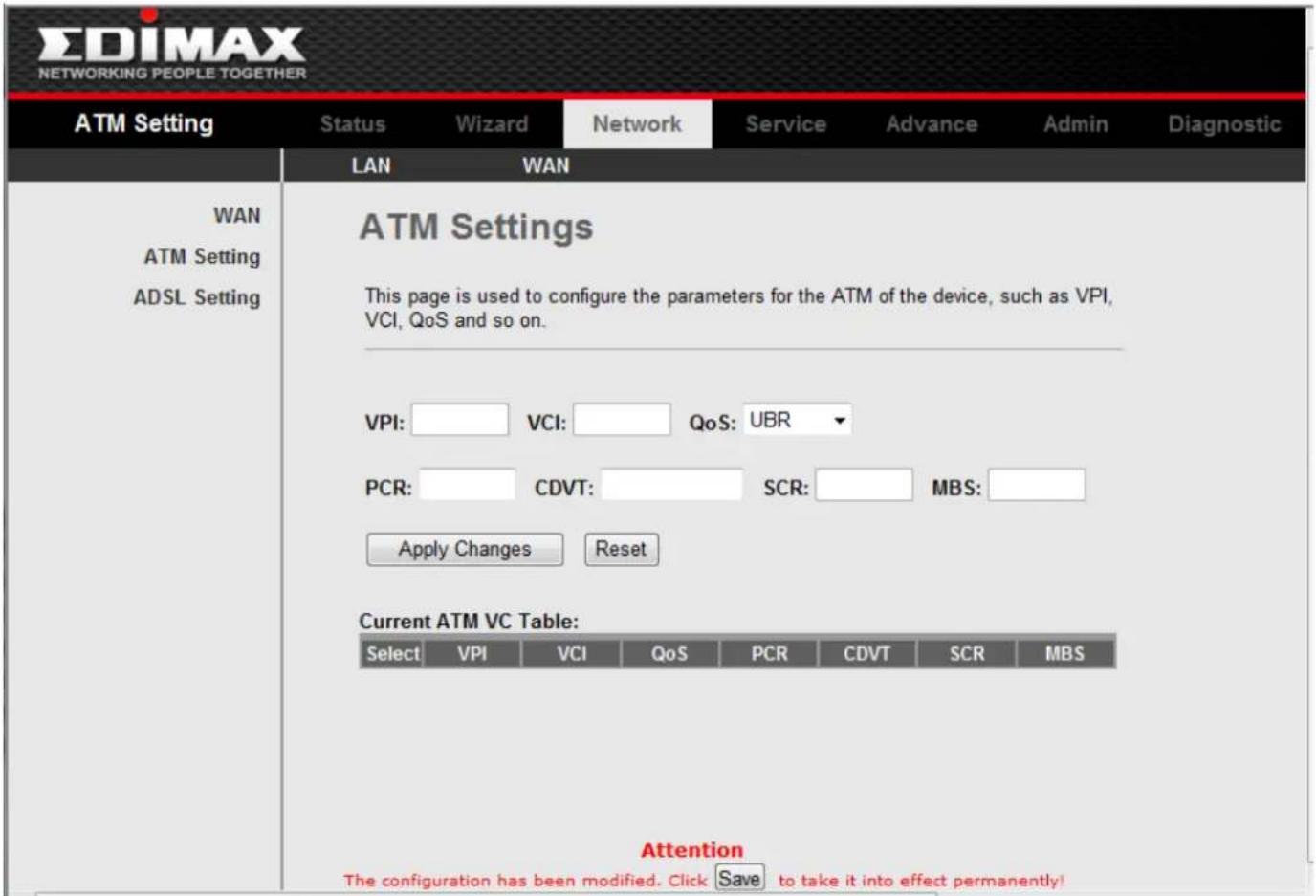
Task: Expand the QoS dropdown showing UBR
Action: coord(797,420)
